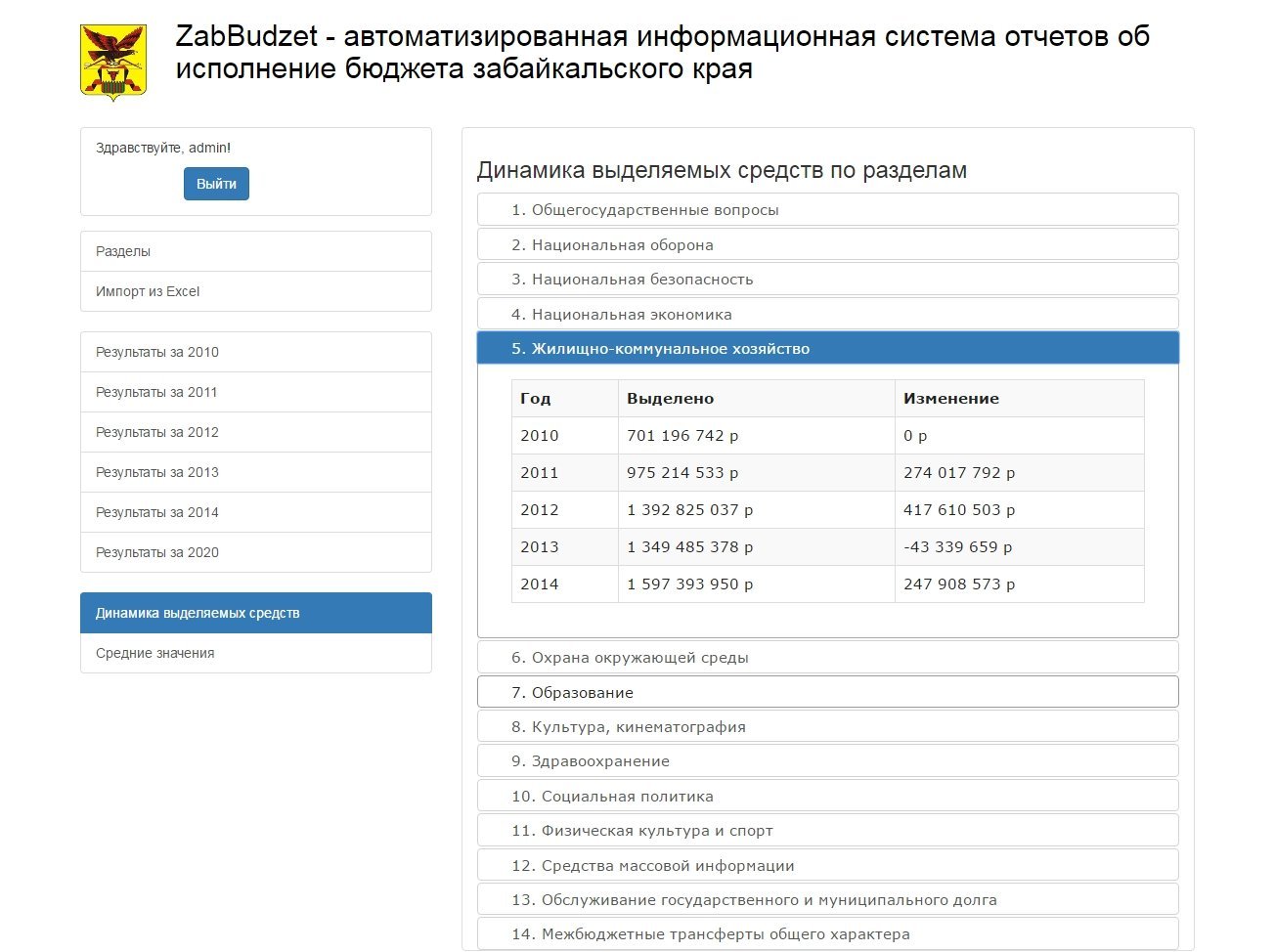Click the Здравствуйте, admin! greeting
The width and height of the screenshot is (1275, 952).
[163, 148]
